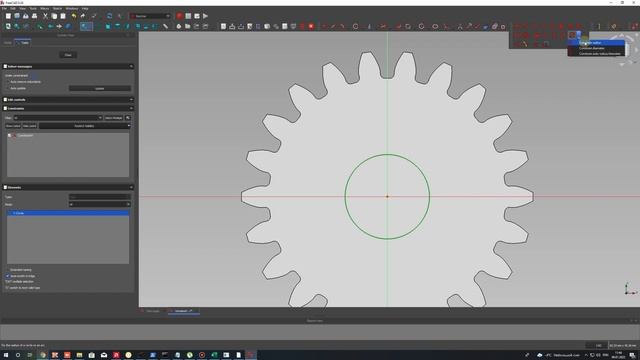Click the Show Listed button
Screen dimensions: 640x360
pyautogui.click(x=13, y=126)
